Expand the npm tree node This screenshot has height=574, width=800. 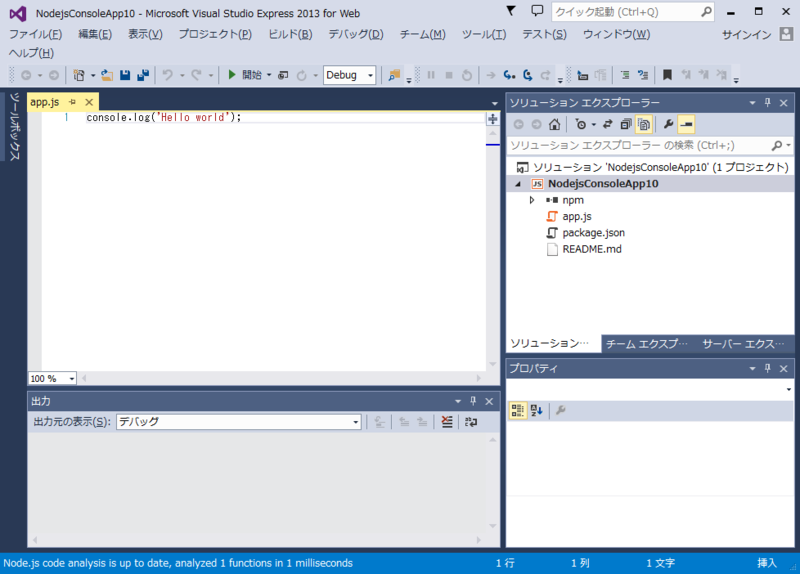click(x=532, y=200)
